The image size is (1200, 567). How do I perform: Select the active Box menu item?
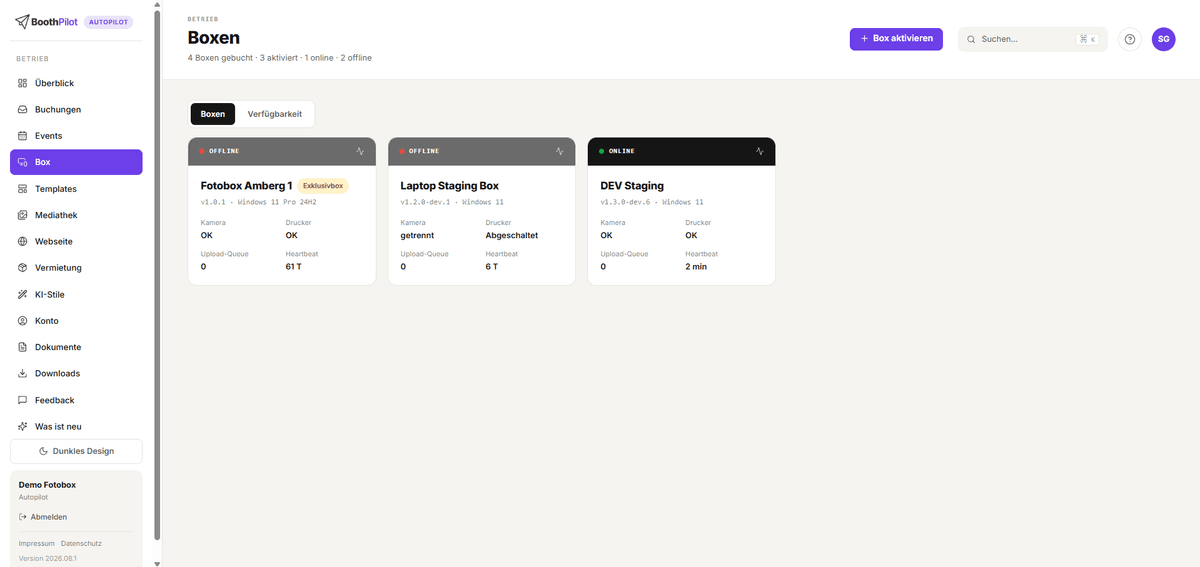[76, 162]
